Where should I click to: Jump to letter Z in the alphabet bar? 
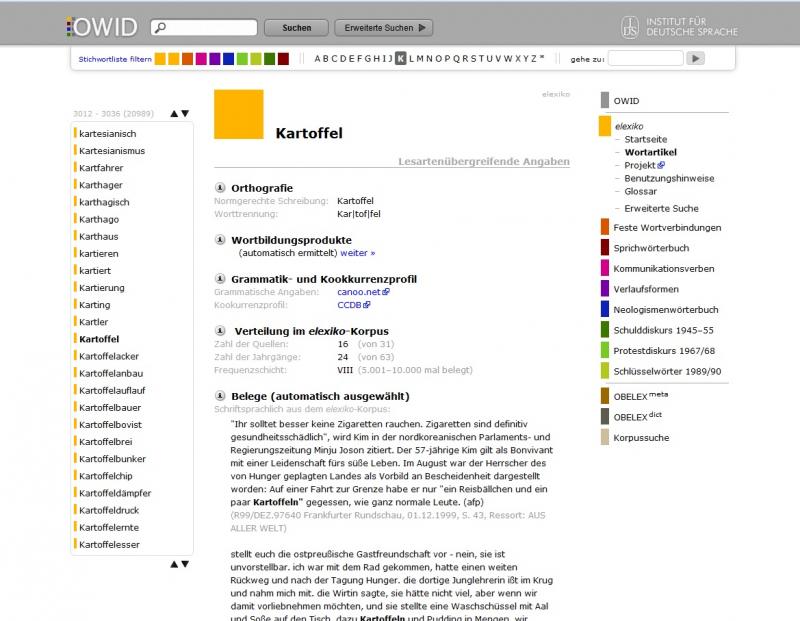(x=534, y=59)
